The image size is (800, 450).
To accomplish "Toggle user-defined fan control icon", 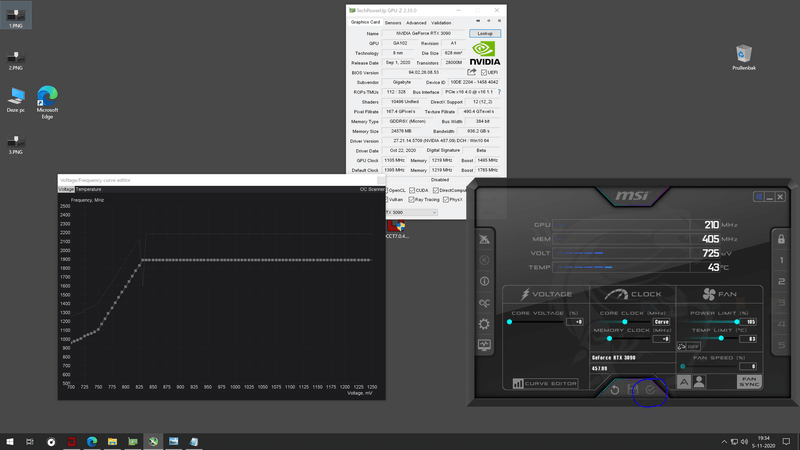I will click(699, 382).
